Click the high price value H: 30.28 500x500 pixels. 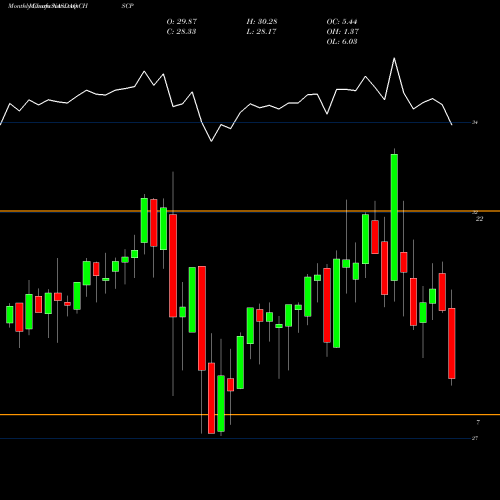pos(262,22)
